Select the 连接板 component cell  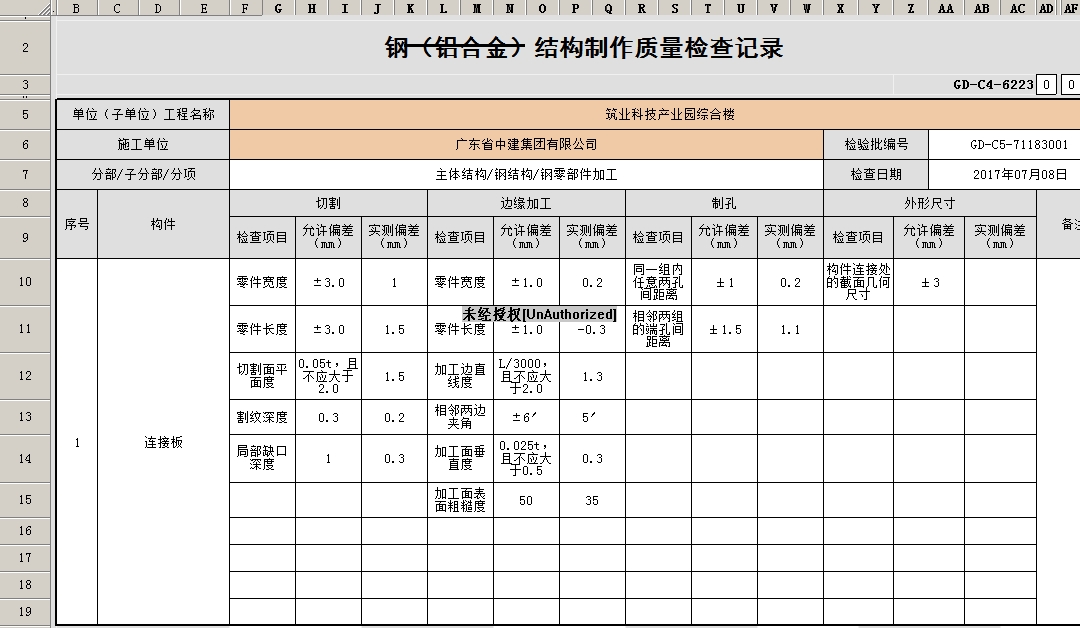(x=163, y=443)
